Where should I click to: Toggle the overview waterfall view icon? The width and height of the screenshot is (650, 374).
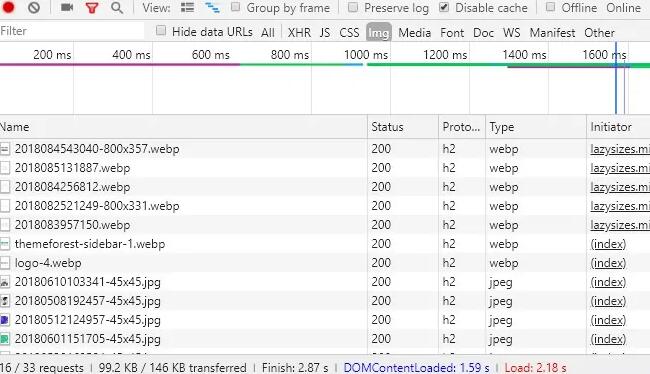click(212, 7)
